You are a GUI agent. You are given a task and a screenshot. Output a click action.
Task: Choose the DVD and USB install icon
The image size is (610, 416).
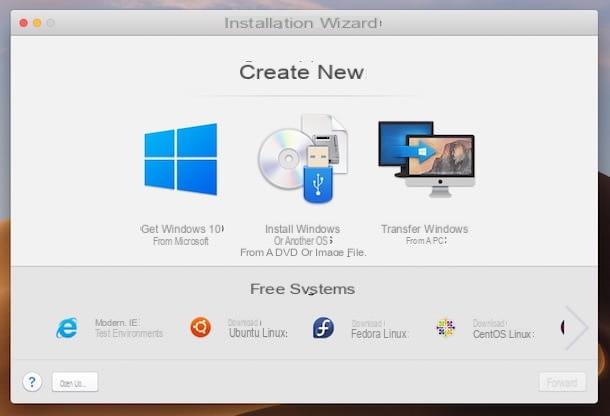303,159
